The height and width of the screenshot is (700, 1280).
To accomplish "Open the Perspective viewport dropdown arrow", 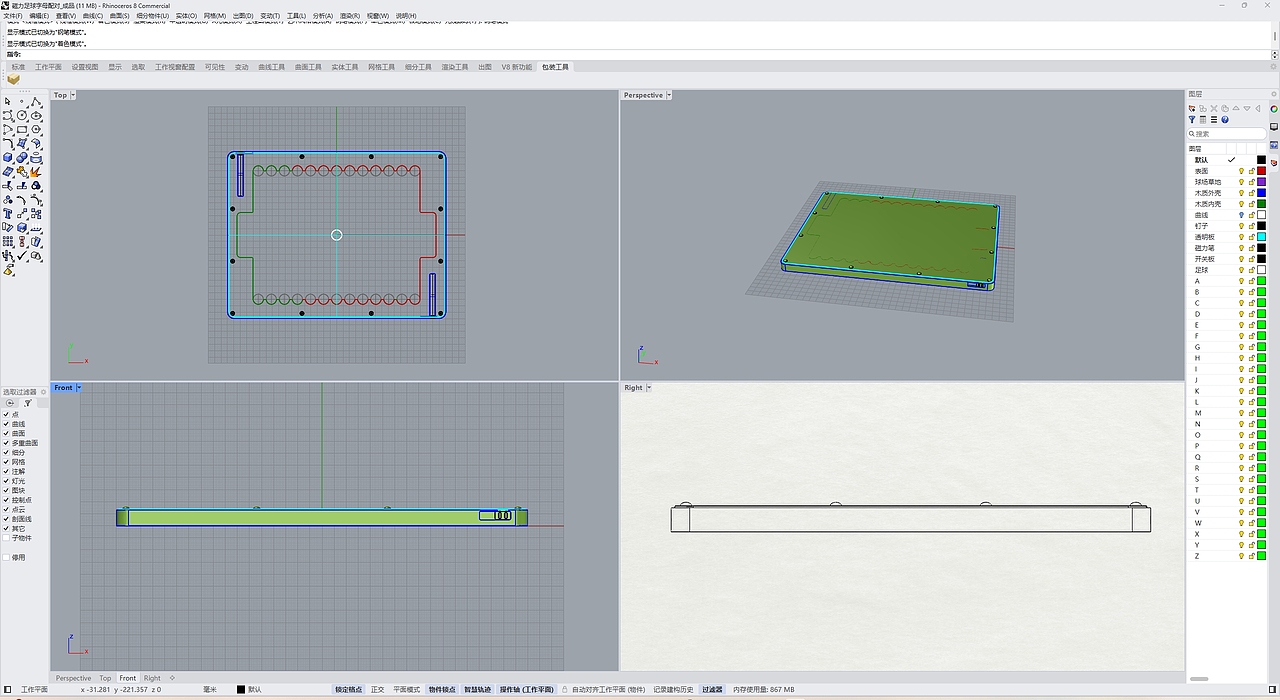I will [669, 95].
